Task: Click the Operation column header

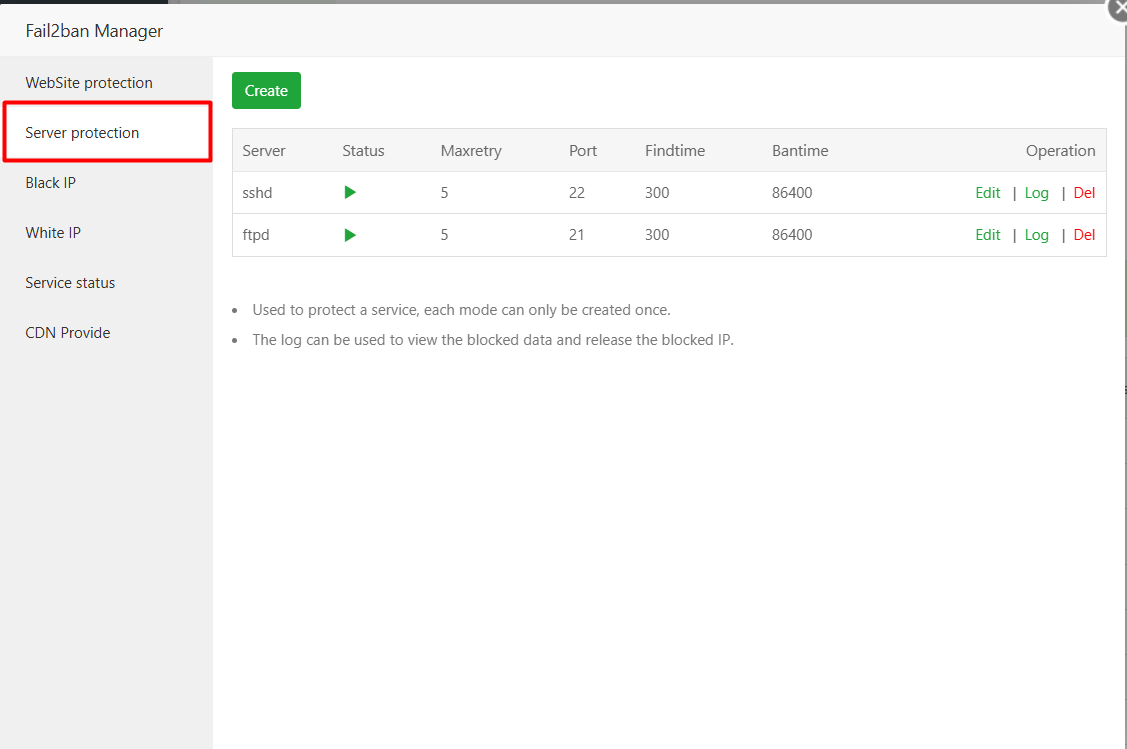Action: point(1060,150)
